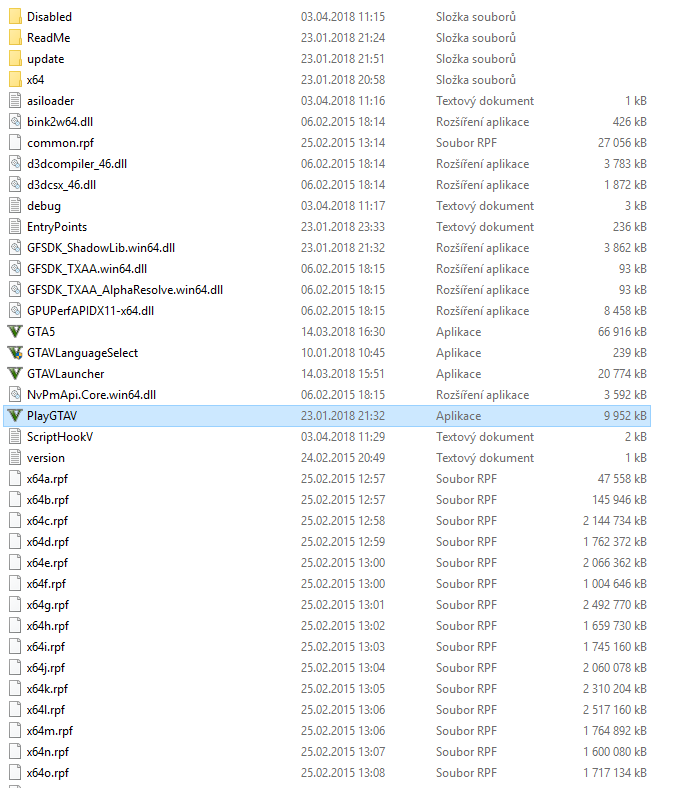The width and height of the screenshot is (676, 791).
Task: Select the ReadMe folder name
Action: point(48,38)
